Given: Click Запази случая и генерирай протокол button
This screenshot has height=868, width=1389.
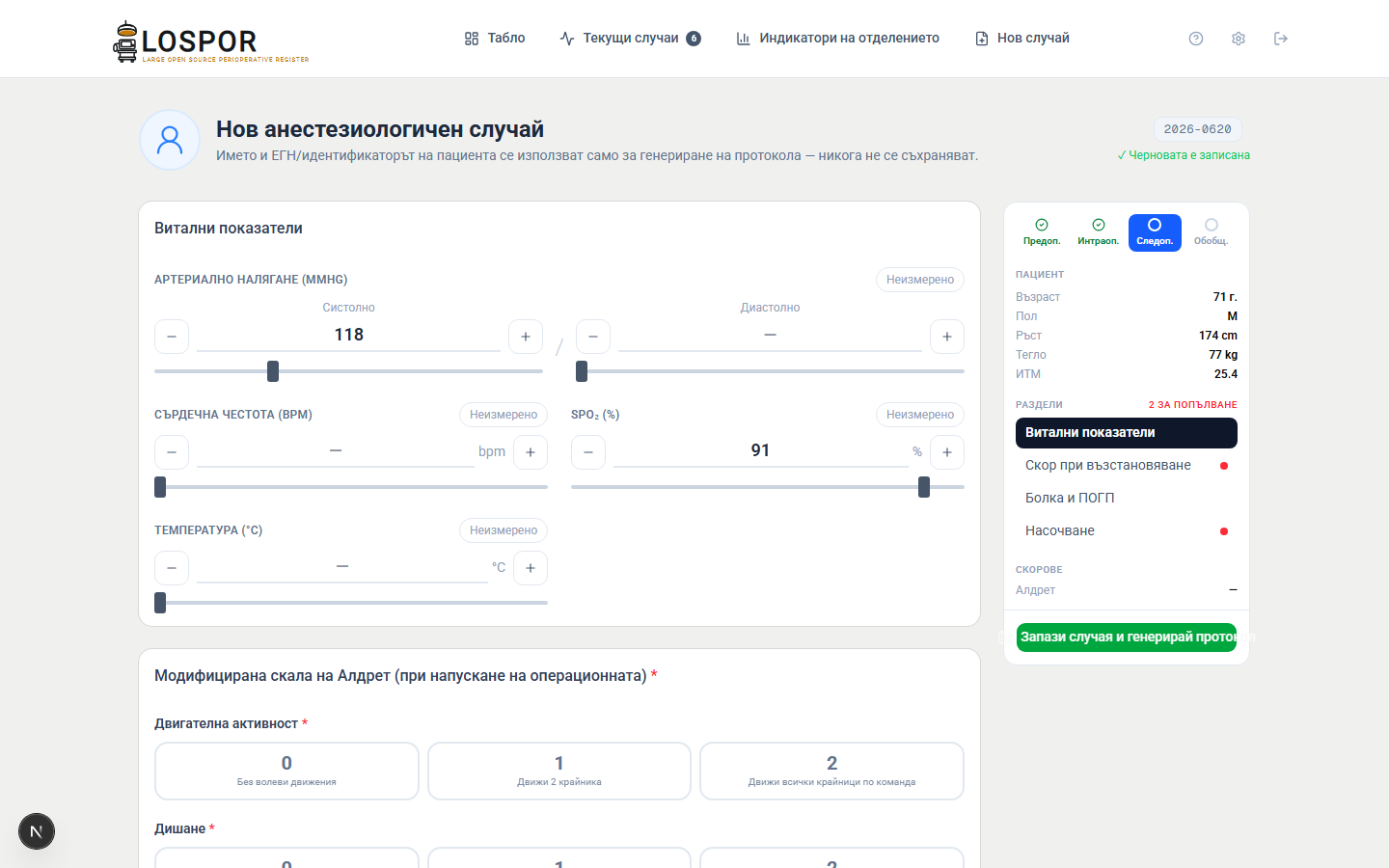Looking at the screenshot, I should (x=1127, y=637).
